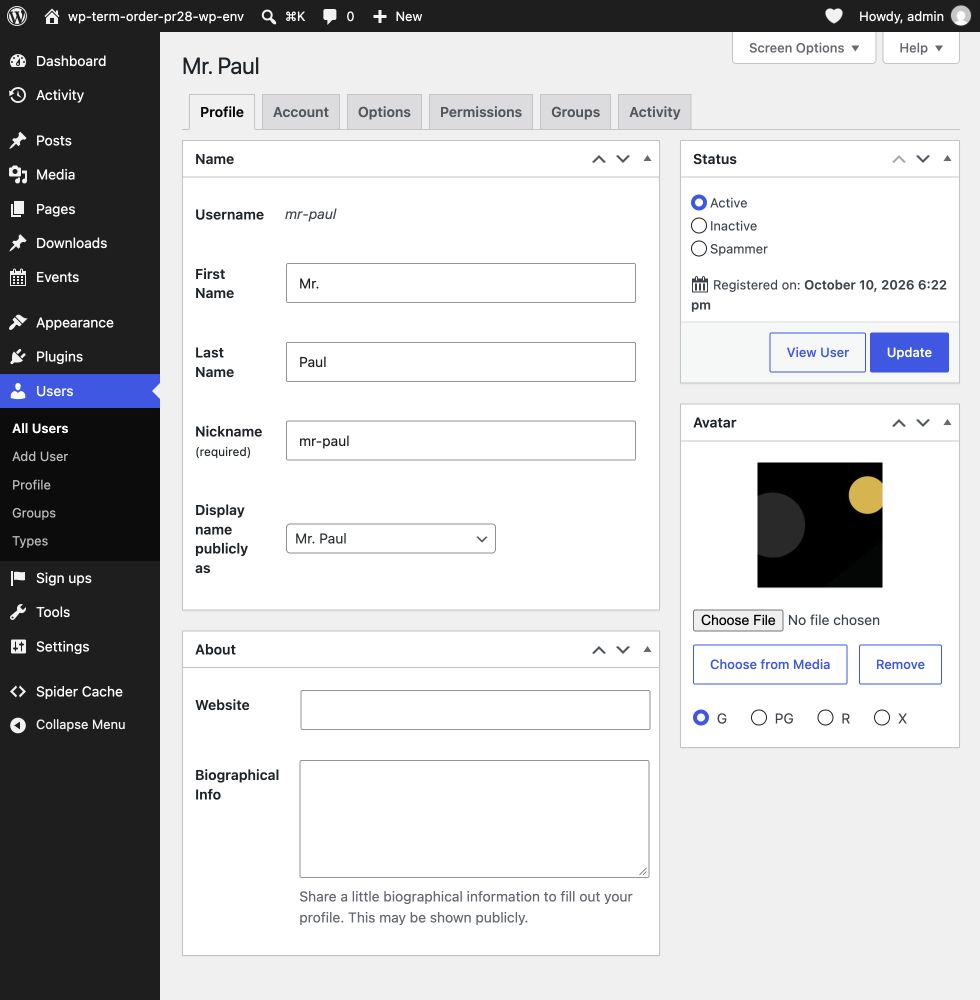Select the G avatar rating
980x1000 pixels.
coord(701,718)
